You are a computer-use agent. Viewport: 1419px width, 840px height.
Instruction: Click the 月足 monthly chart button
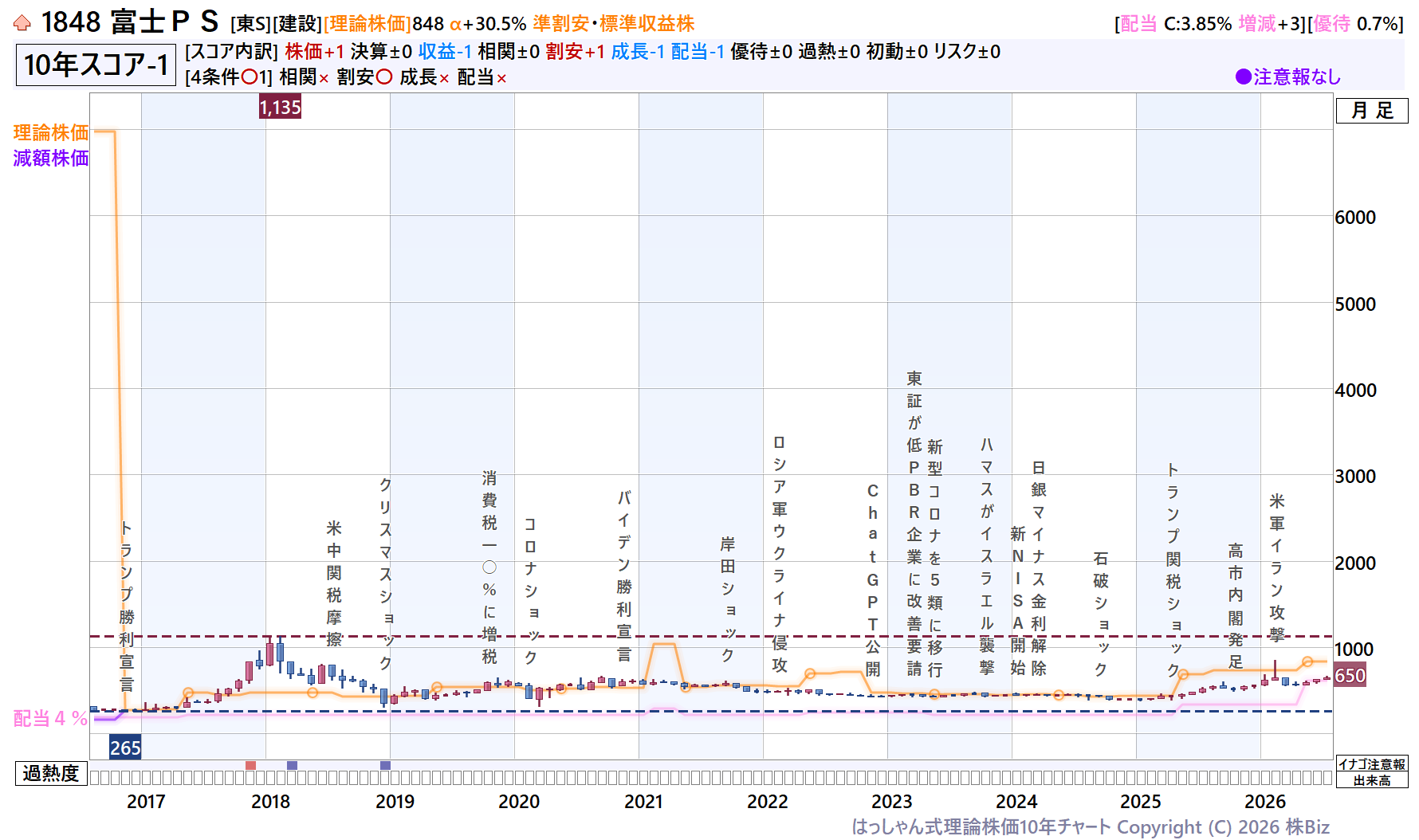coord(1372,111)
